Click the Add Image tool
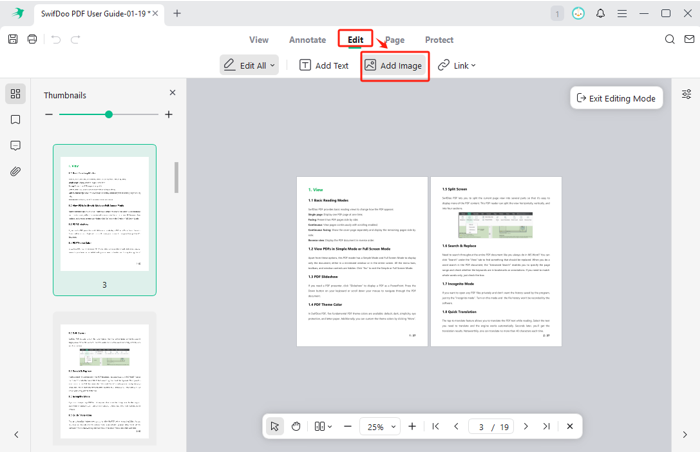This screenshot has height=453, width=700. point(393,65)
